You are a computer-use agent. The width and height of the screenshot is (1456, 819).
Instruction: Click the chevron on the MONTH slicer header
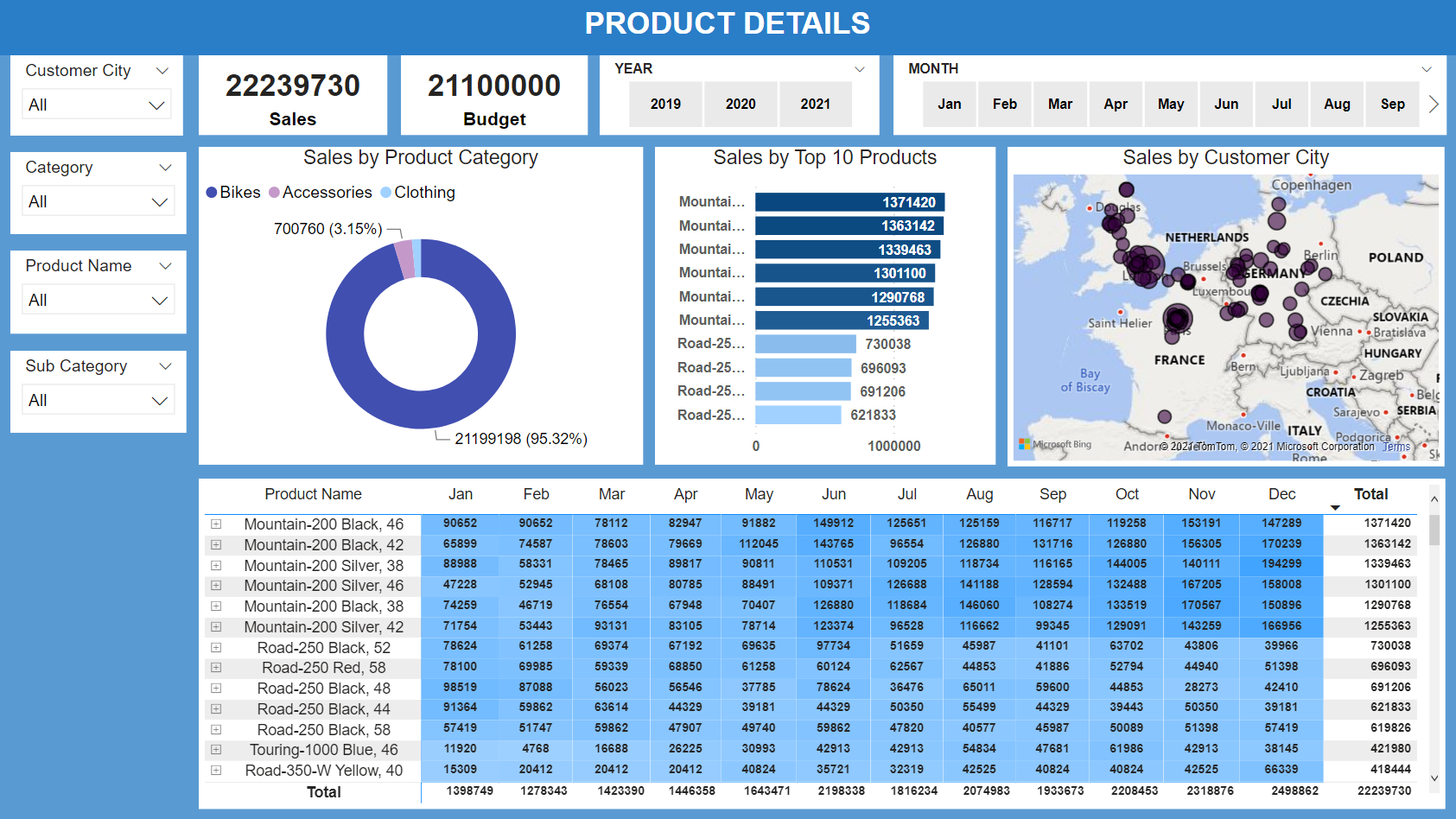tap(1426, 69)
